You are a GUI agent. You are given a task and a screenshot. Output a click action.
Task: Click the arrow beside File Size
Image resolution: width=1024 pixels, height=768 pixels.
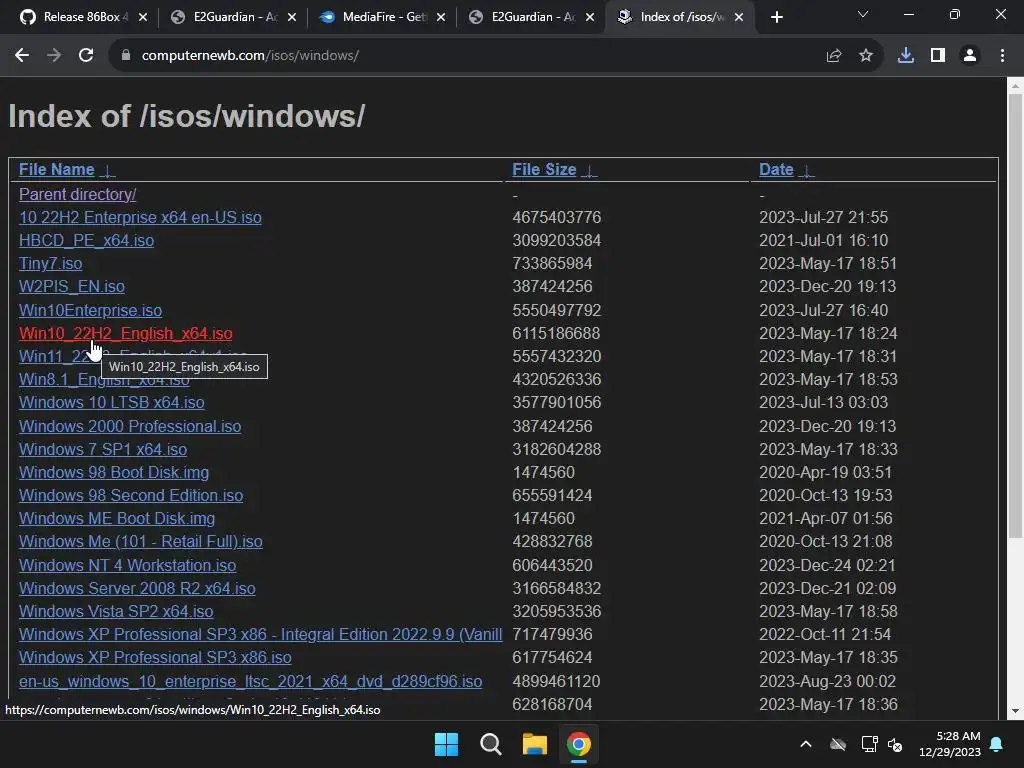589,171
